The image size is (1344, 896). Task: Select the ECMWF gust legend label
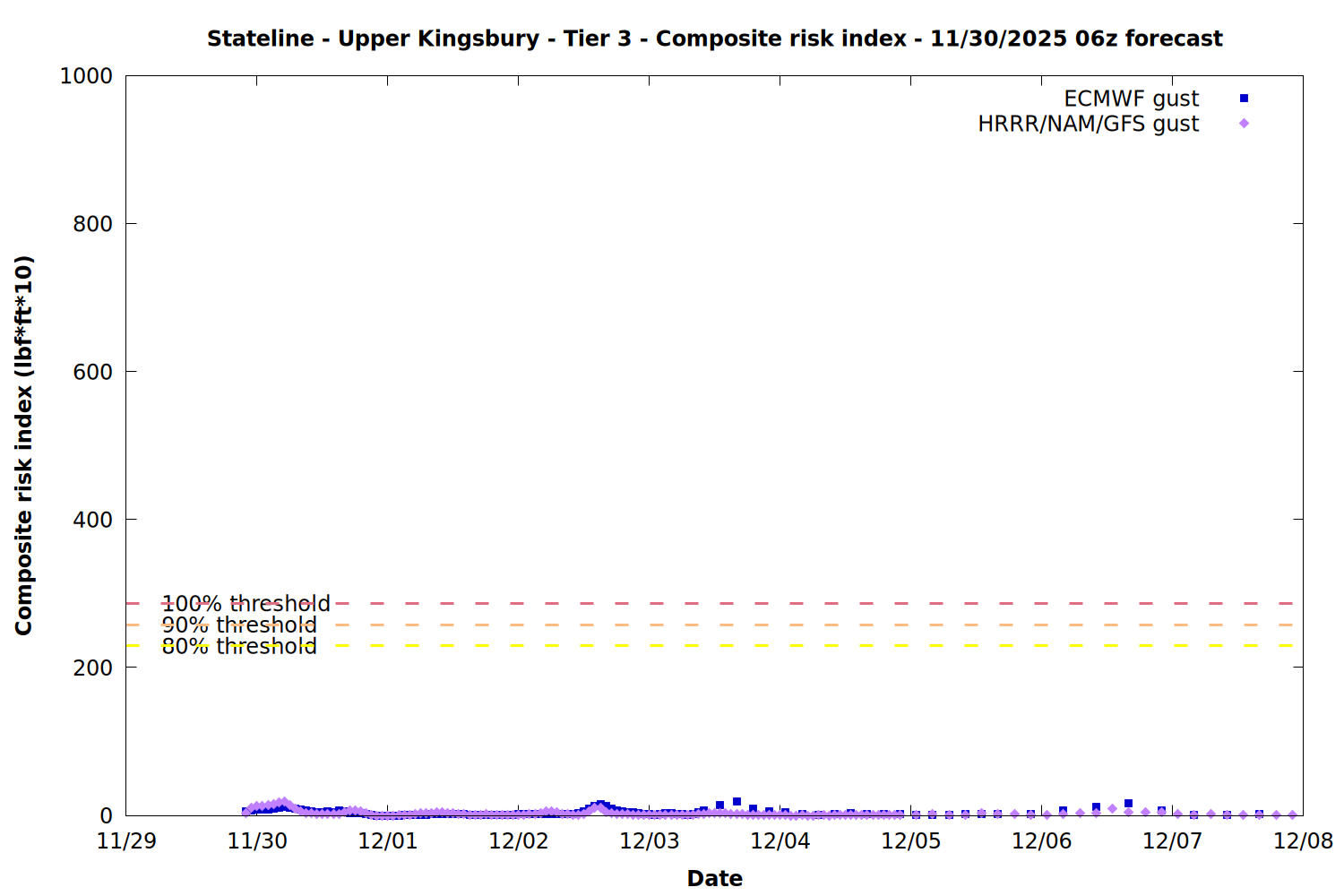point(1131,99)
